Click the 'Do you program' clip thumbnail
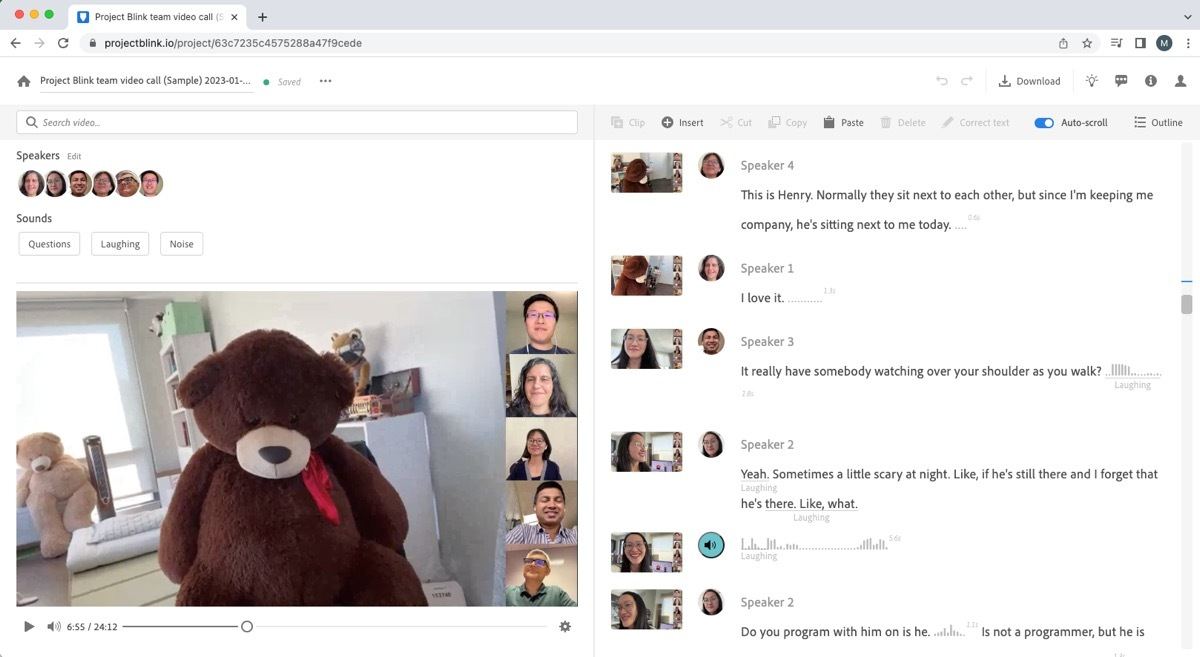The height and width of the screenshot is (657, 1200). coord(646,609)
